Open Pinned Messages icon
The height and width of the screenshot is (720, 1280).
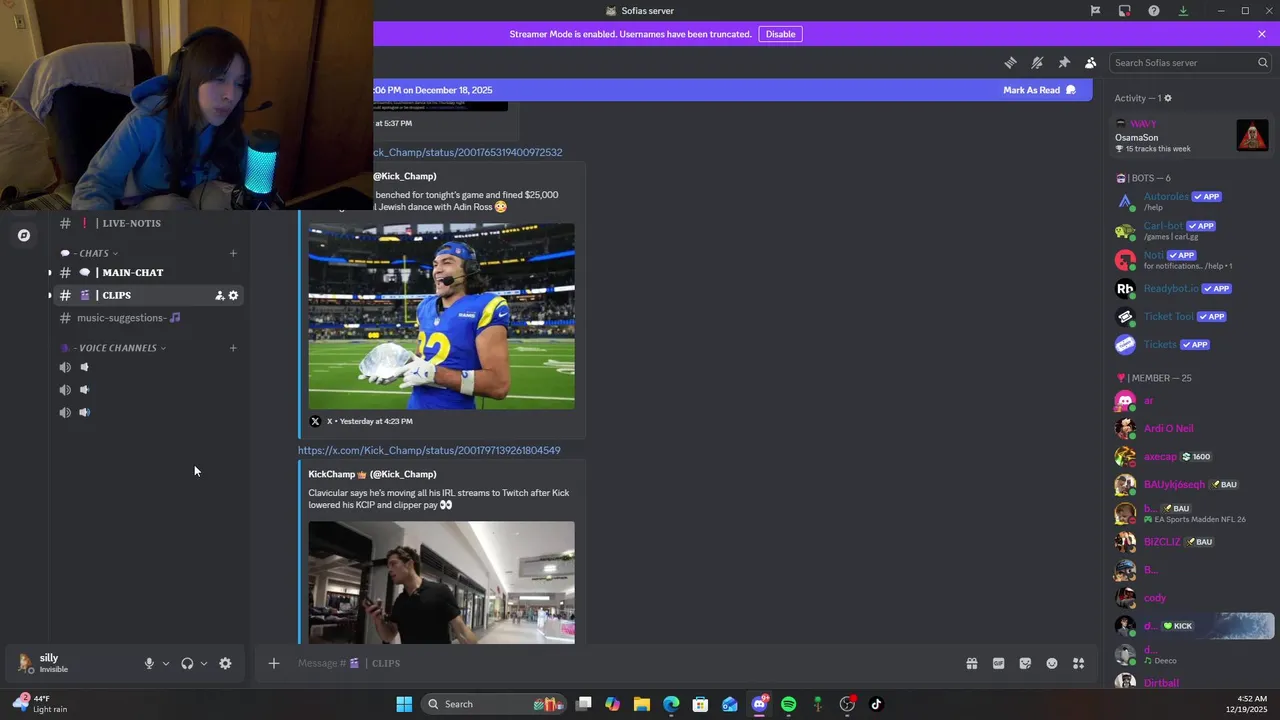(x=1064, y=62)
